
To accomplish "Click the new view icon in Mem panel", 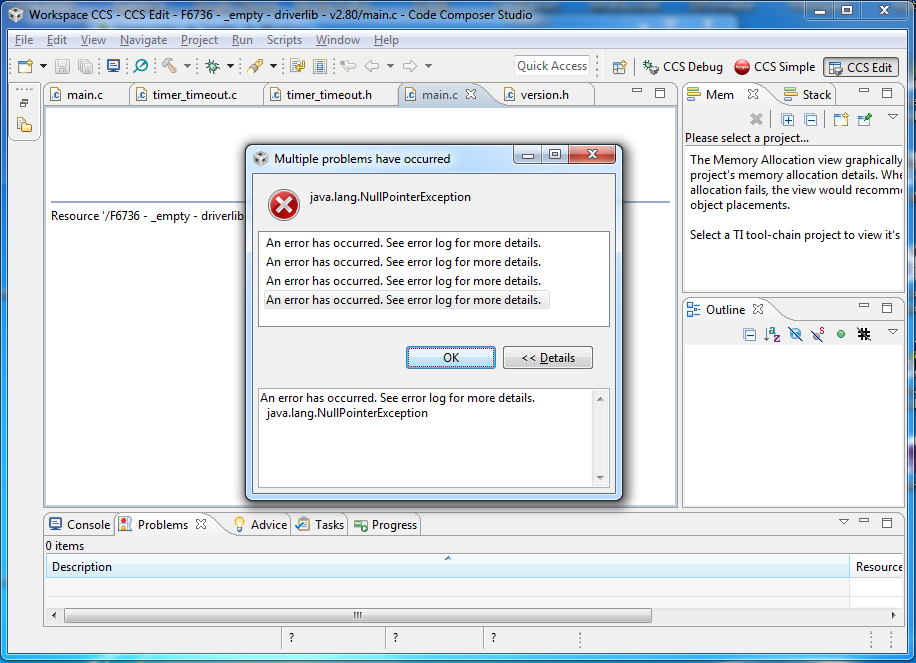I will (x=841, y=119).
